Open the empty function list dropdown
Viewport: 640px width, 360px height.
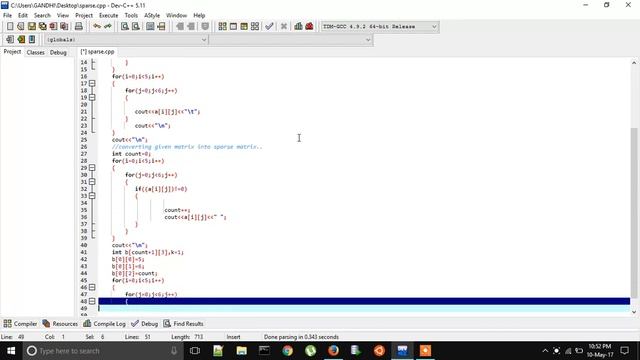coord(291,40)
